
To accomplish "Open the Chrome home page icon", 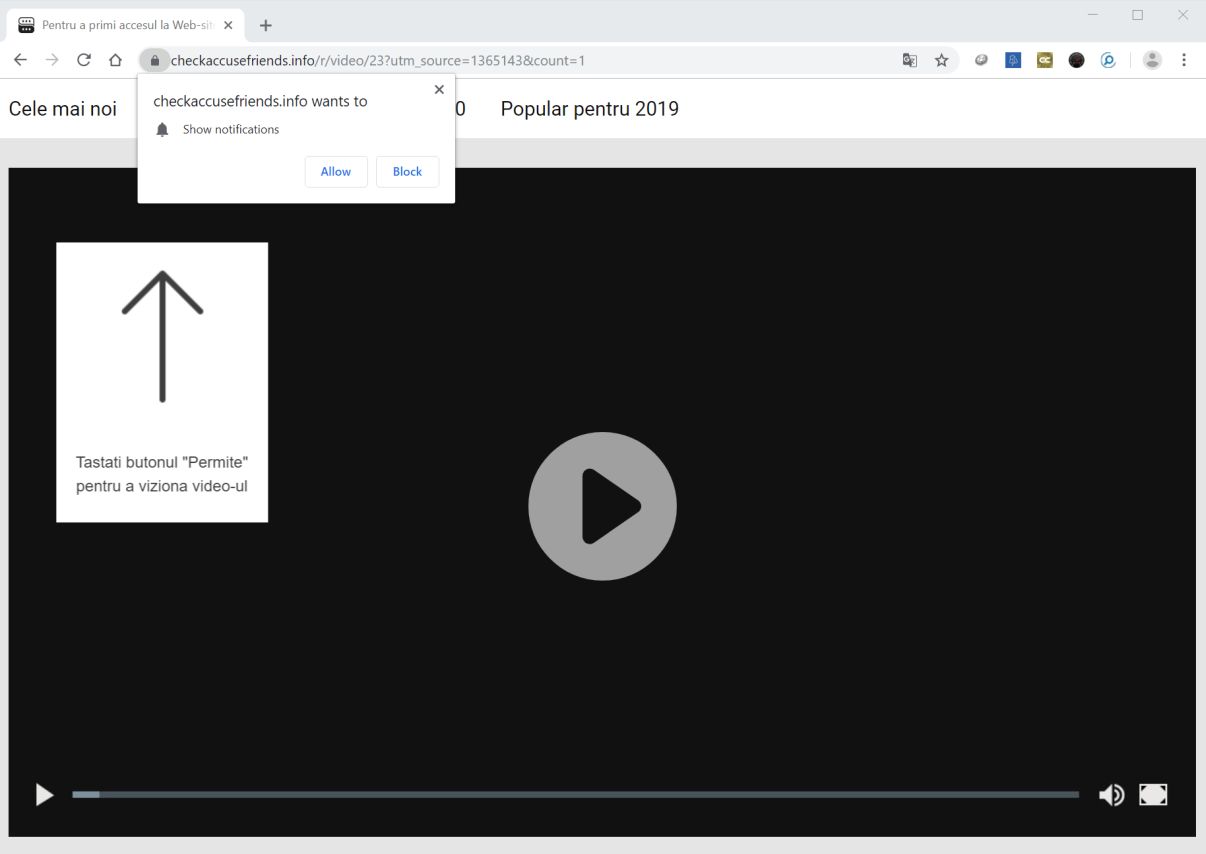I will [x=115, y=60].
